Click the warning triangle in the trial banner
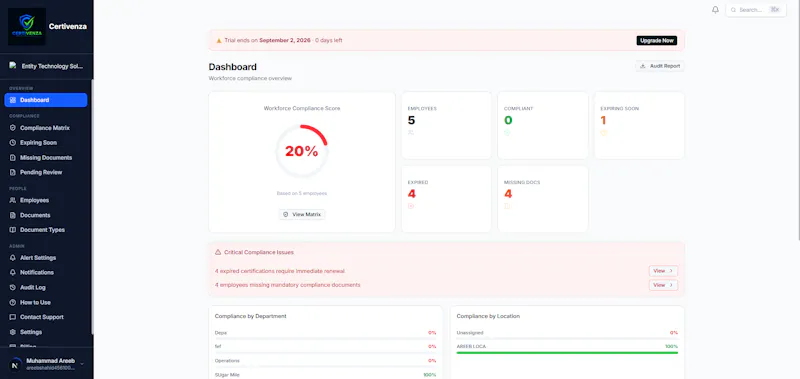This screenshot has height=379, width=800. (219, 40)
